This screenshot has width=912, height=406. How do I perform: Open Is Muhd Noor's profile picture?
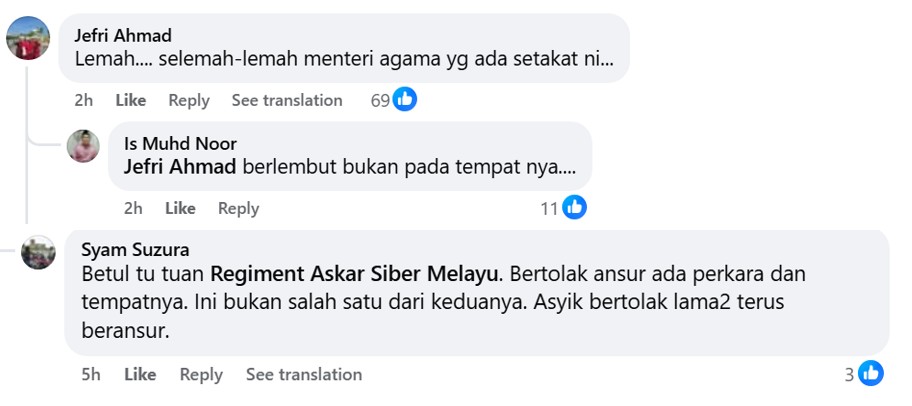83,146
